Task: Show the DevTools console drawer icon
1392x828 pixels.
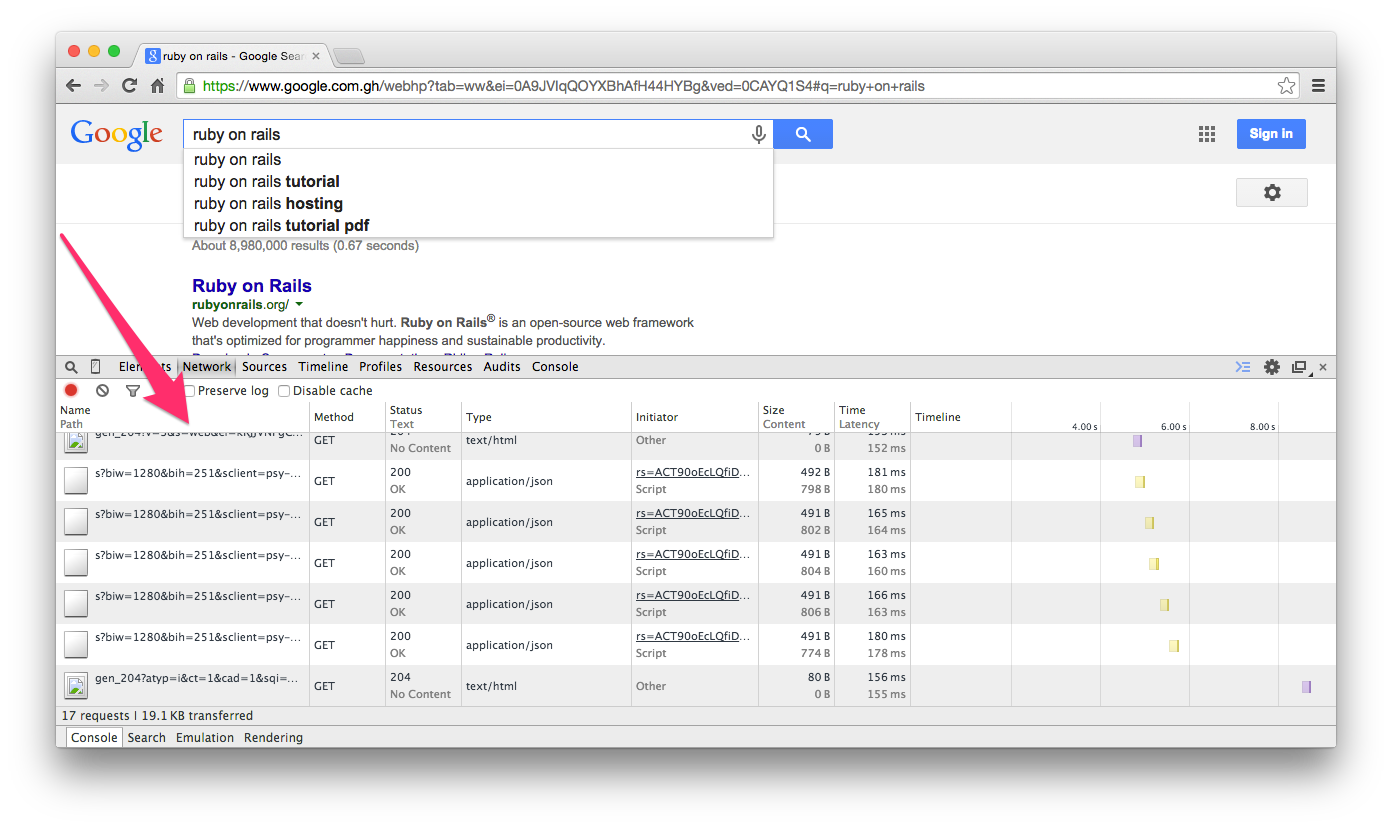Action: click(1243, 367)
